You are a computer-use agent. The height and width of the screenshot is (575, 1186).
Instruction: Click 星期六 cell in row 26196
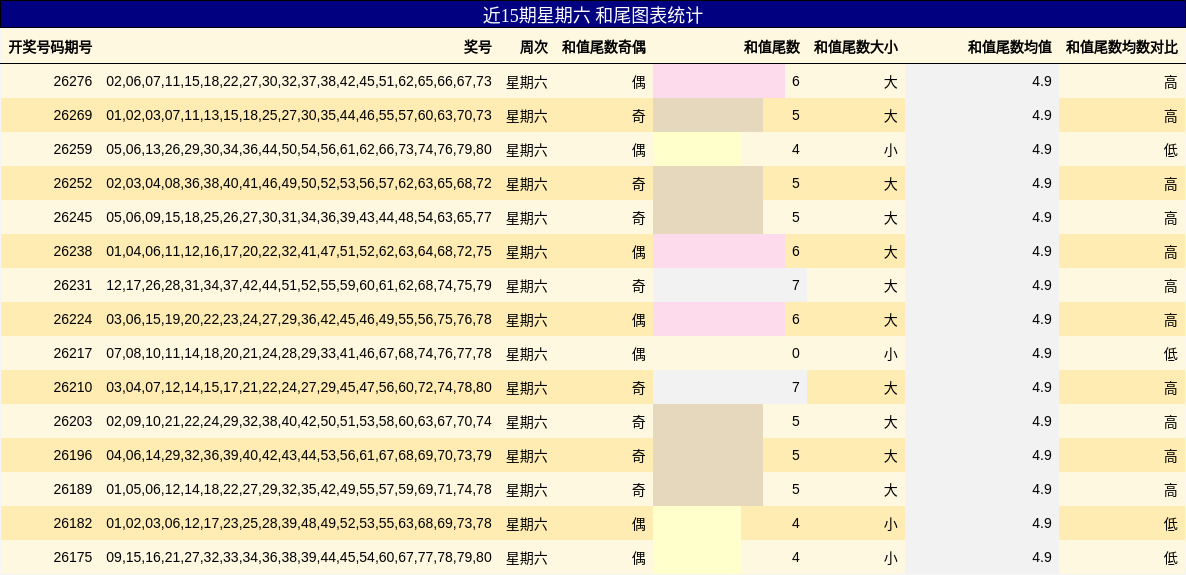coord(526,456)
